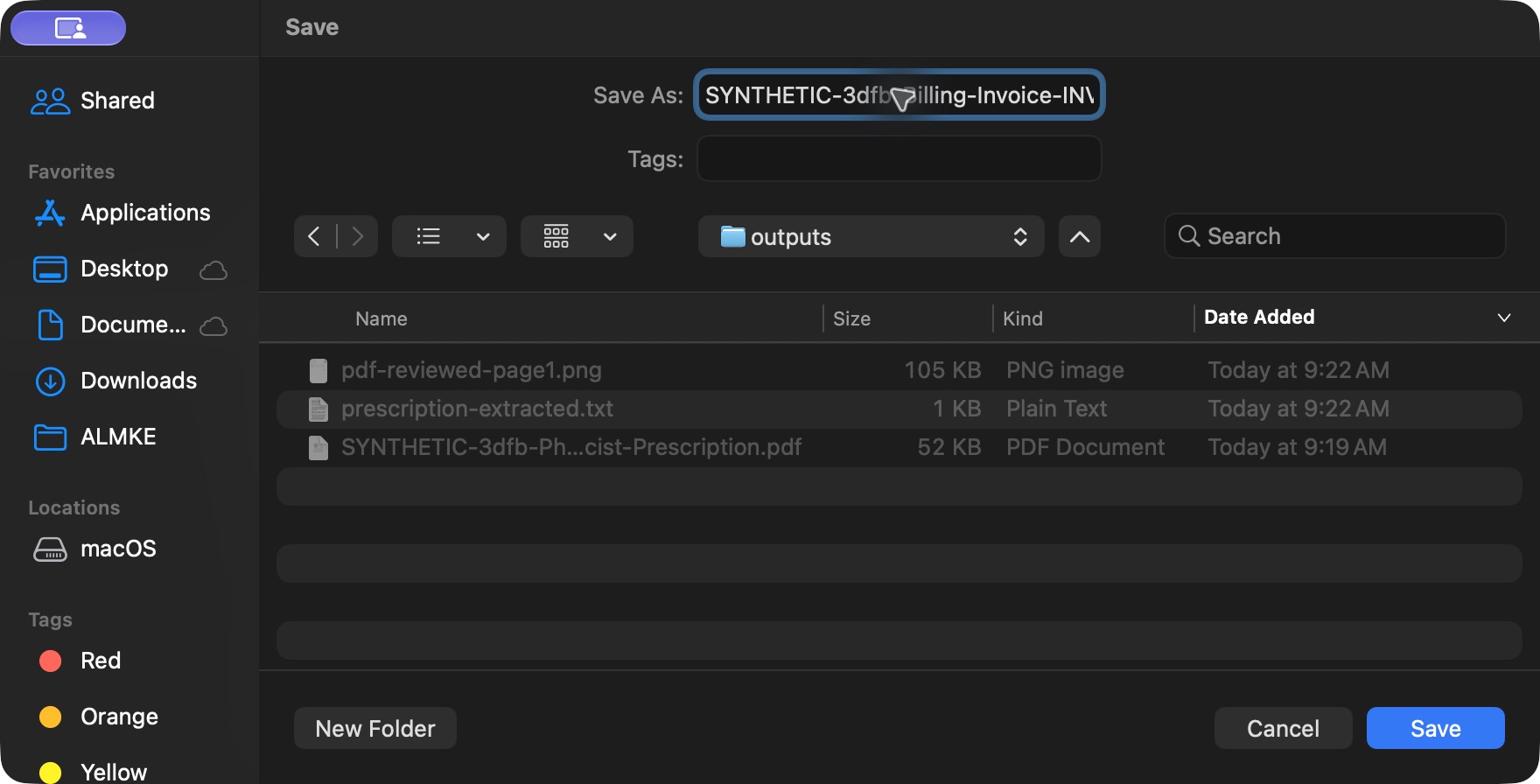Sort by the Size column header
Viewport: 1540px width, 784px height.
tap(851, 318)
